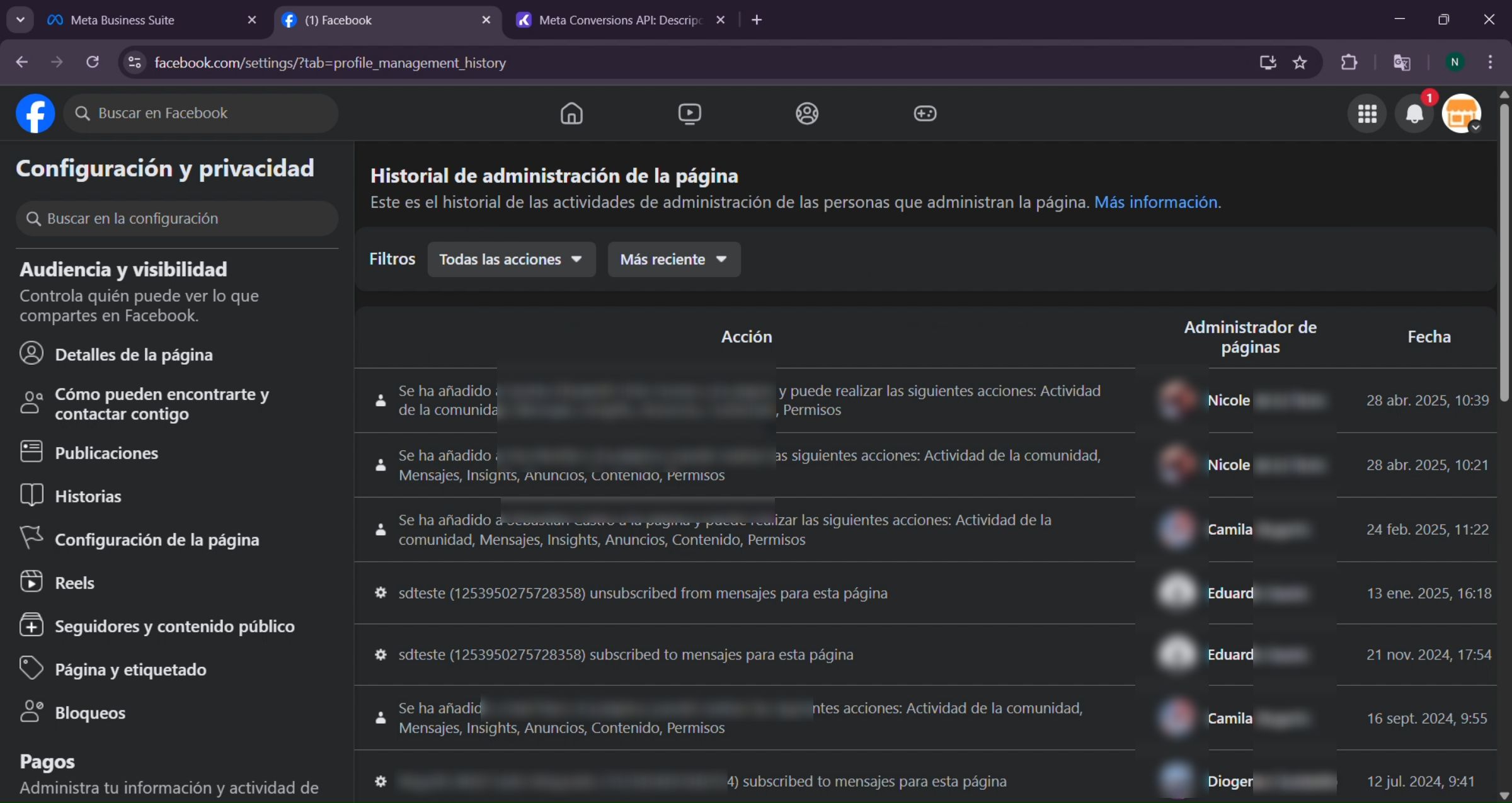The height and width of the screenshot is (803, 1512).
Task: Reload the page with the refresh icon
Action: pos(93,62)
